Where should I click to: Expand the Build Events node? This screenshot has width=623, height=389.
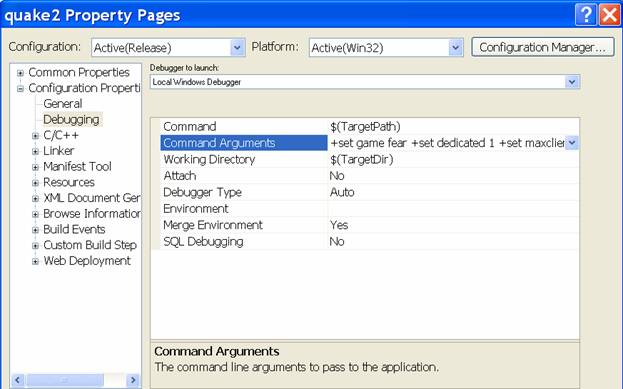(x=35, y=230)
